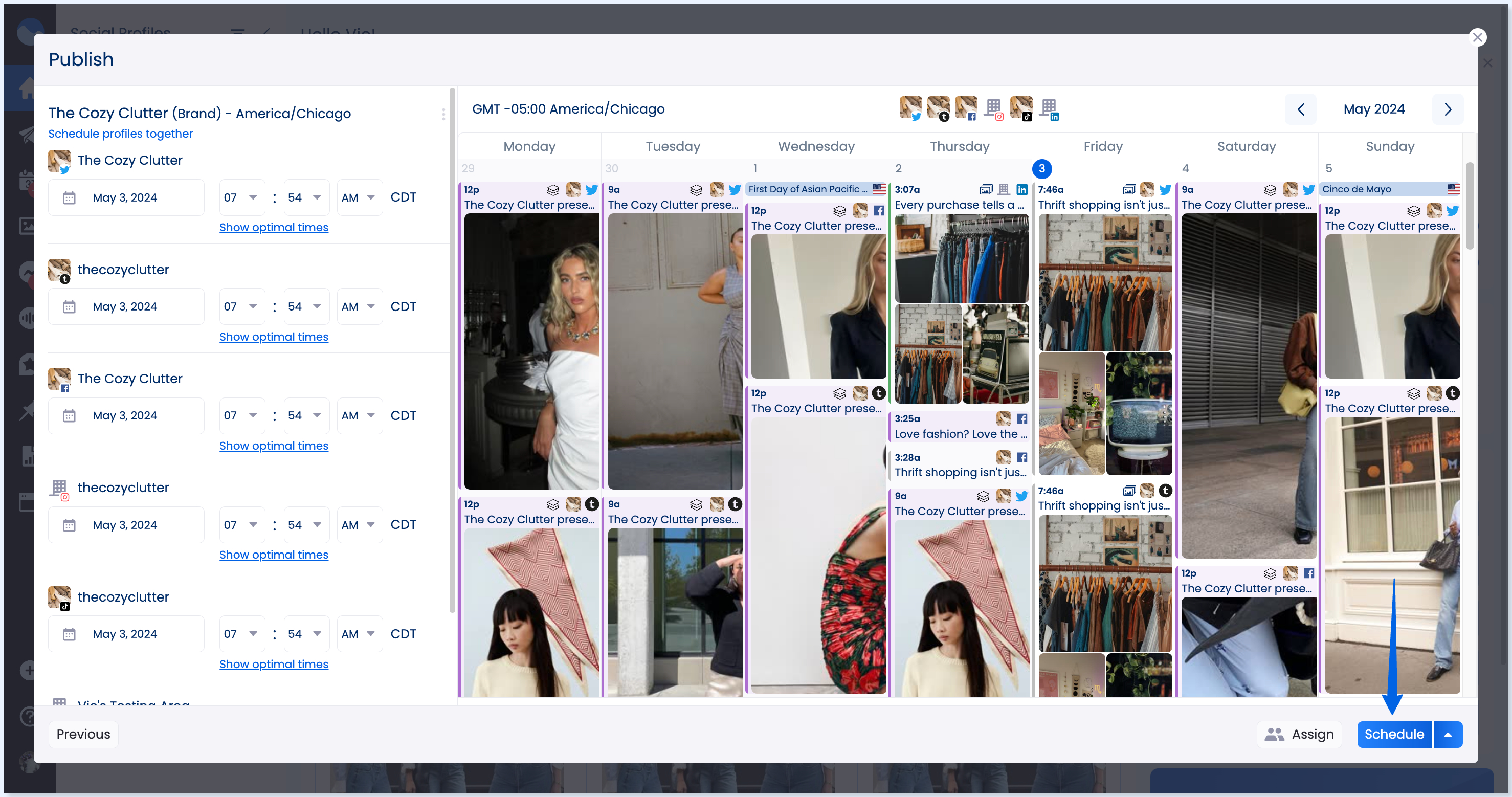Click Cinco de Mayo holiday banner

pos(1390,189)
